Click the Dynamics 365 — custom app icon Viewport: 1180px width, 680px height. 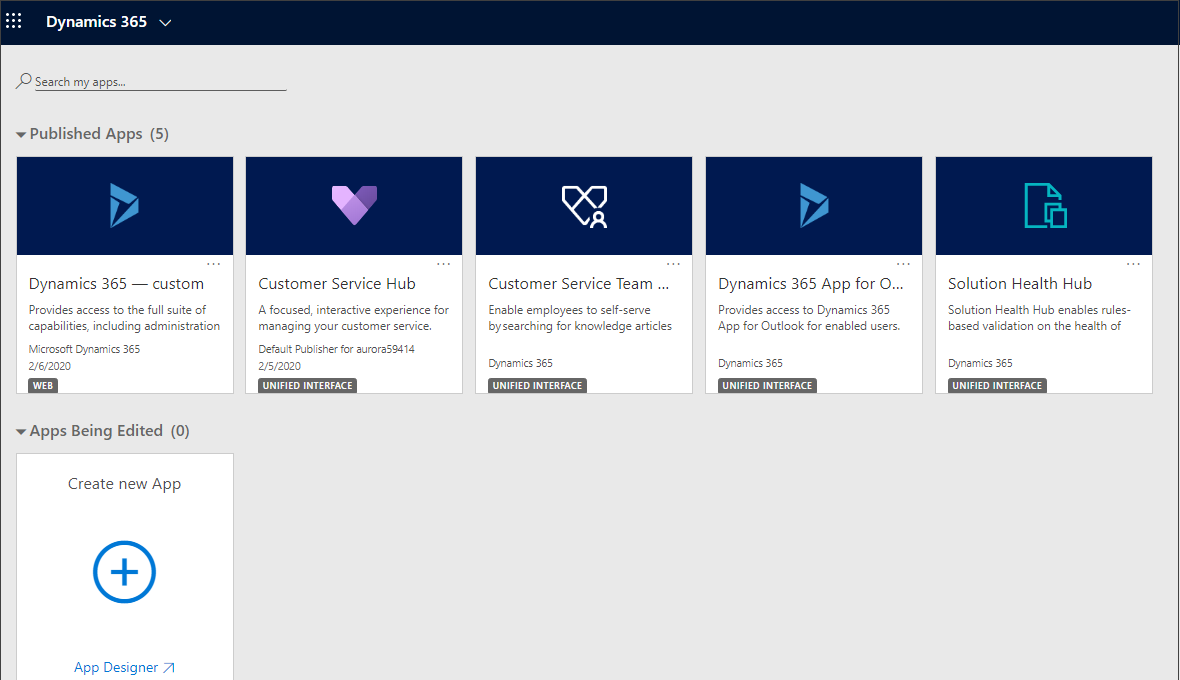tap(124, 205)
